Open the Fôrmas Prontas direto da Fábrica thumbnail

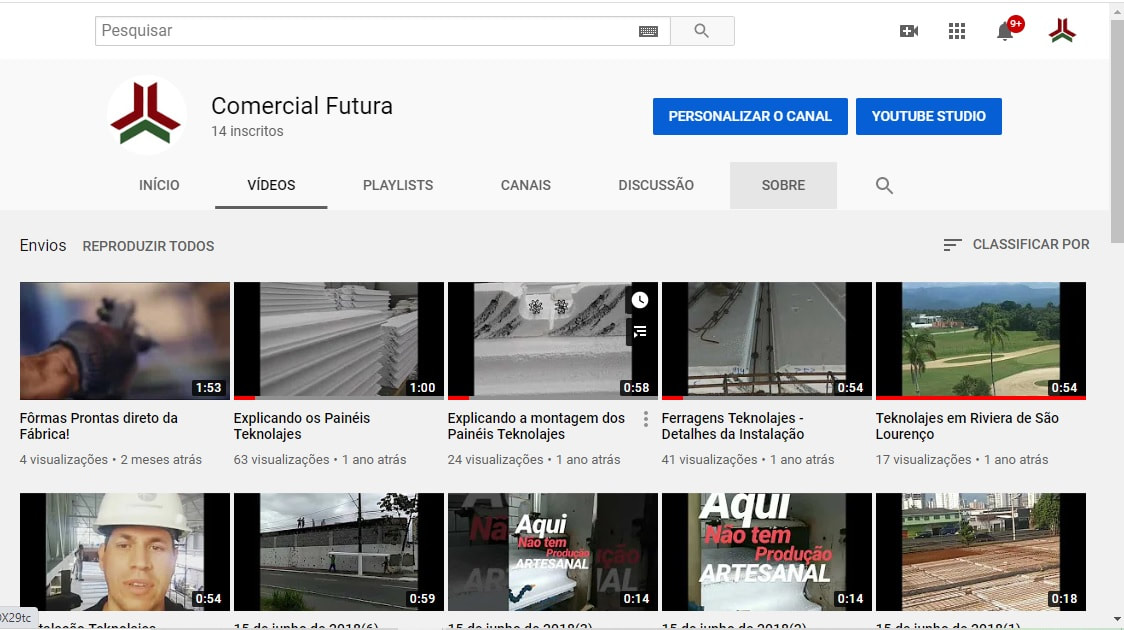tap(125, 340)
